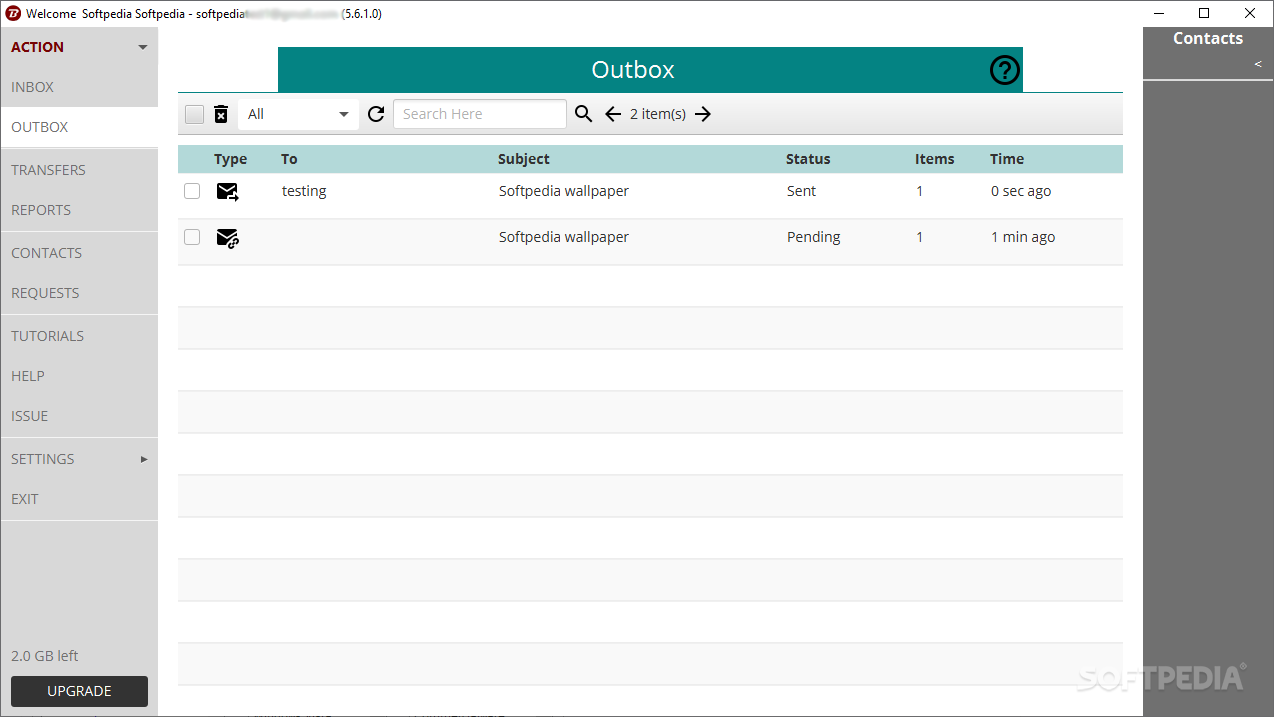Screen dimensions: 1274x717
Task: Maximize the application window
Action: point(1204,14)
